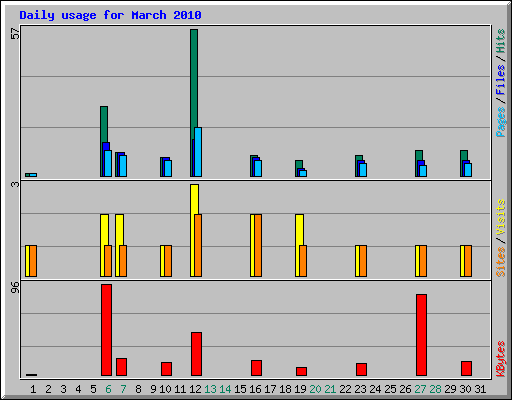Click the red KBytes bar for day 30
This screenshot has height=400, width=512.
[x=466, y=369]
